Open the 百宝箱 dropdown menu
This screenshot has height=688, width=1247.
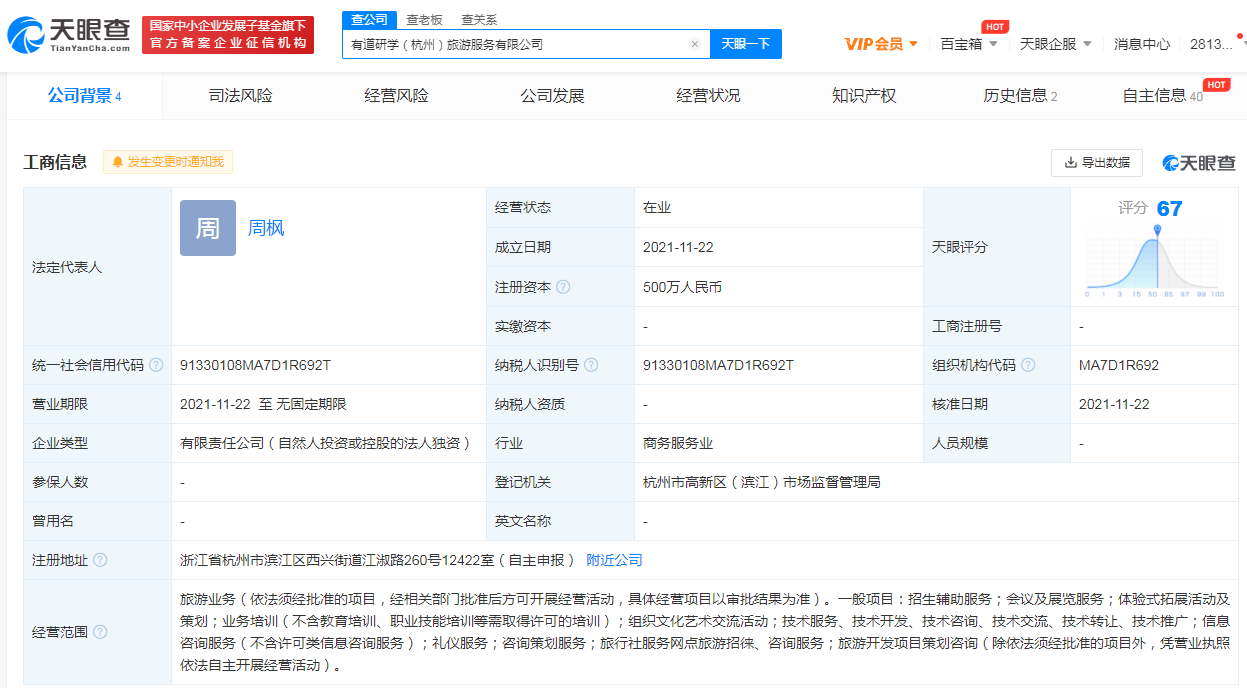click(968, 44)
